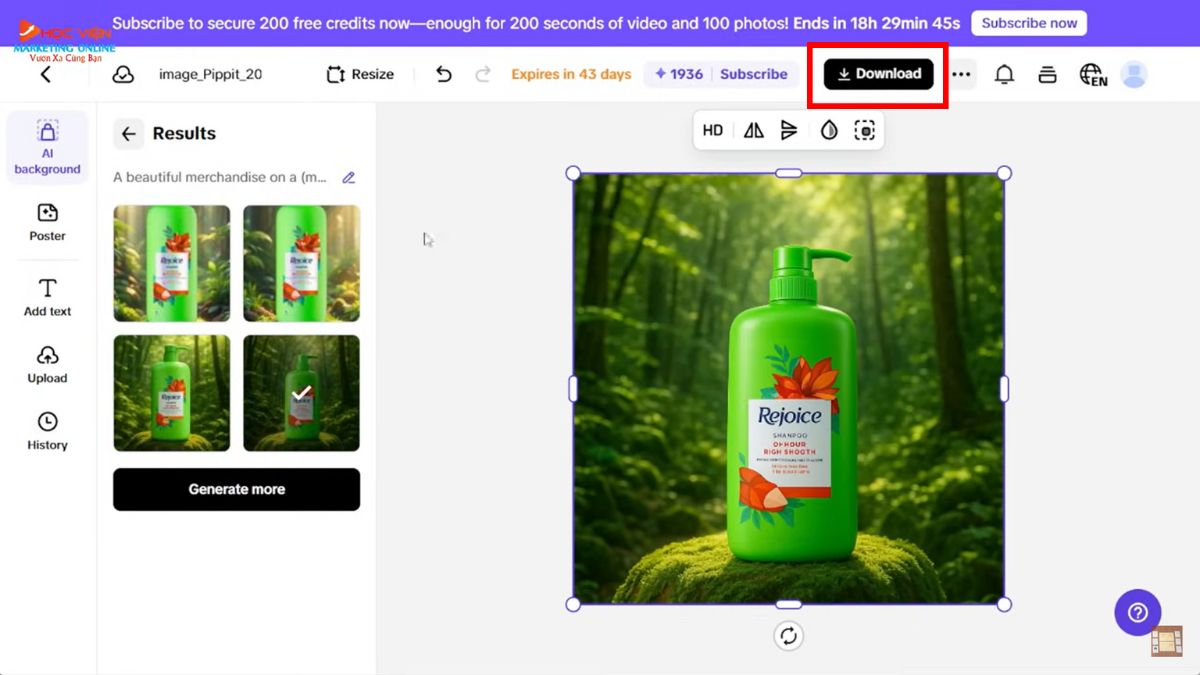Click the top-middle edge handle of image

(789, 173)
